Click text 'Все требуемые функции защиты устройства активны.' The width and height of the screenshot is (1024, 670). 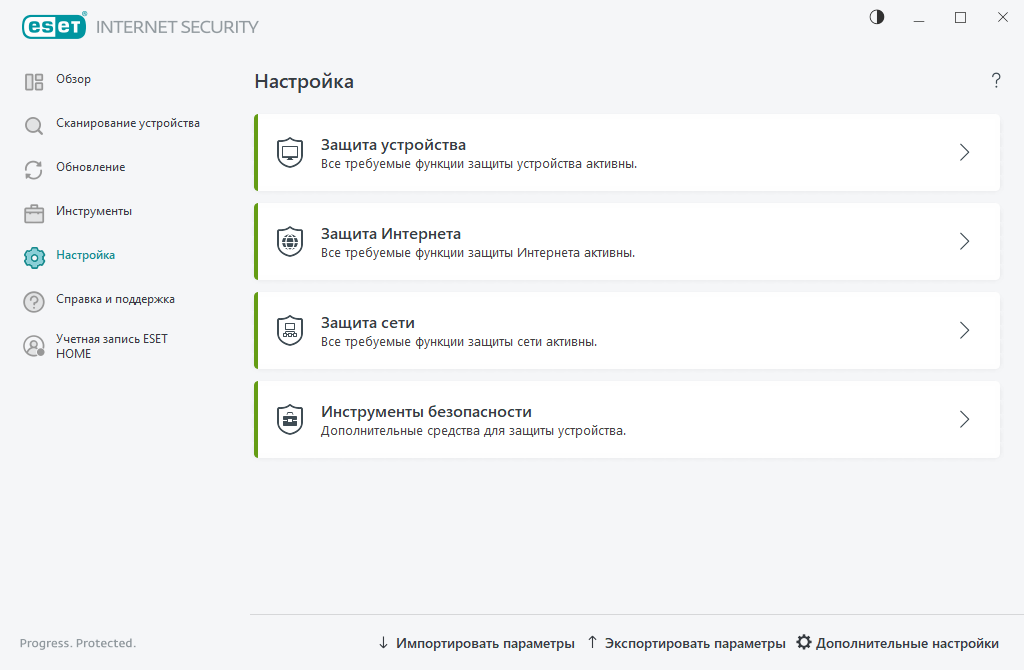pyautogui.click(x=479, y=164)
